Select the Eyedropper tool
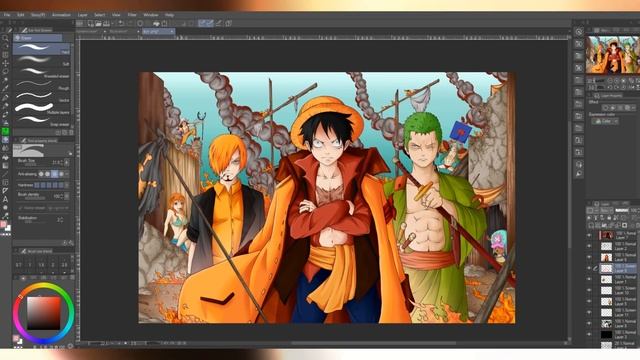This screenshot has height=360, width=640. pos(5,88)
